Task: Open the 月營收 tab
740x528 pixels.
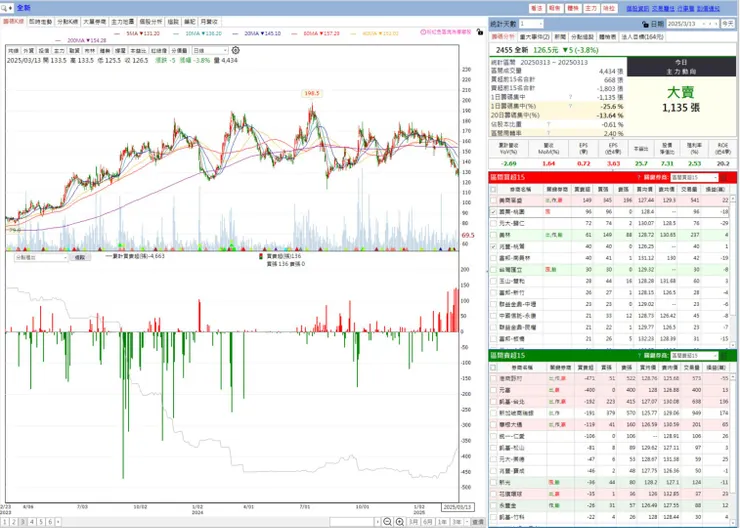Action: pos(209,22)
